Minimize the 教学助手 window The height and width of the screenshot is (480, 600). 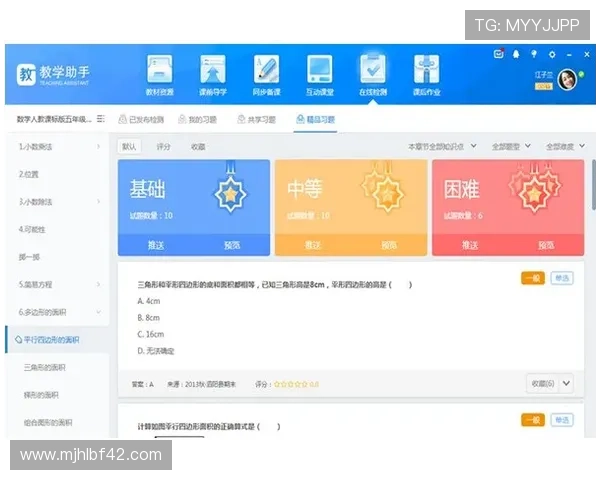click(x=569, y=55)
